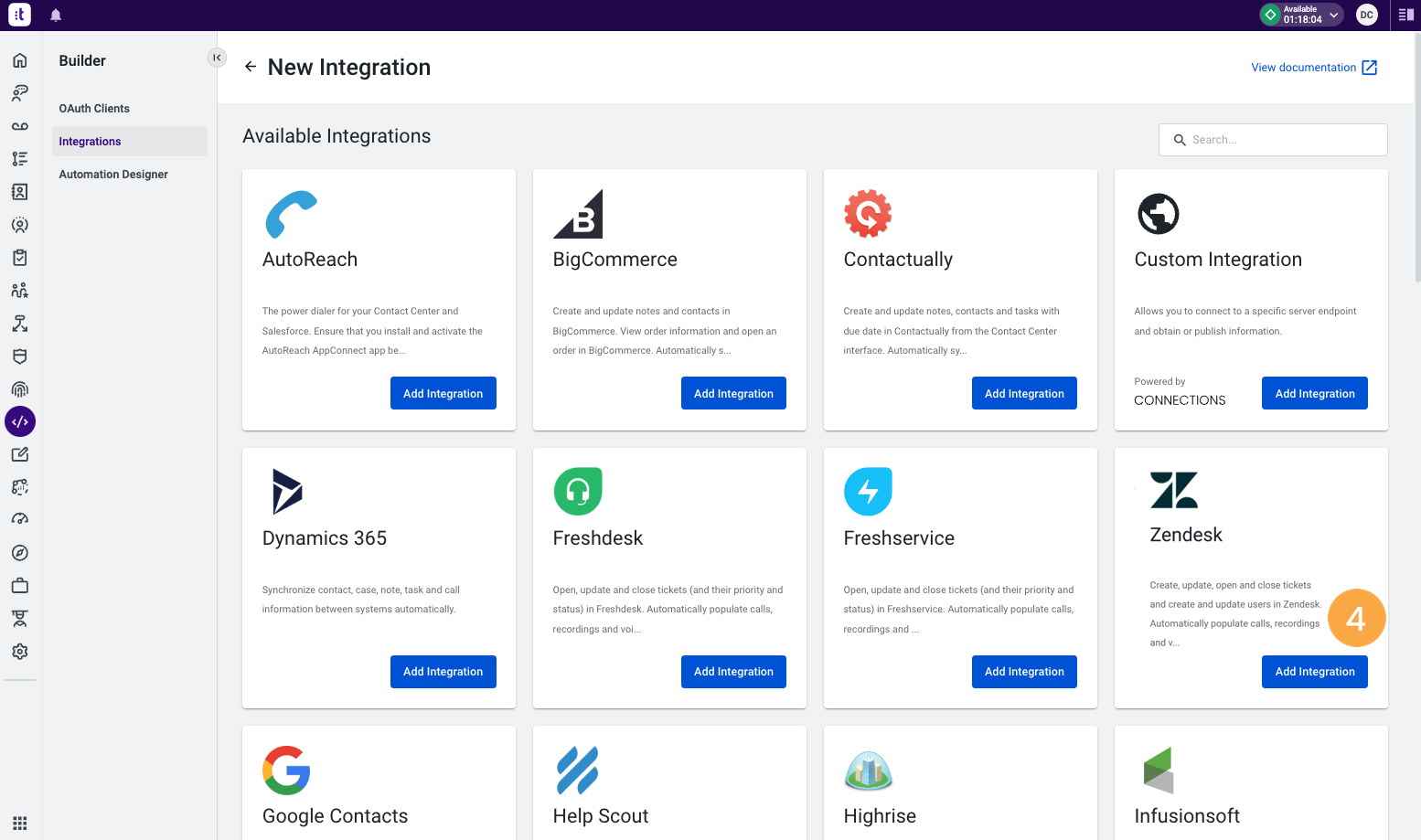Screen dimensions: 1421x840
Task: Open the Home icon in the sidebar
Action: 20,60
